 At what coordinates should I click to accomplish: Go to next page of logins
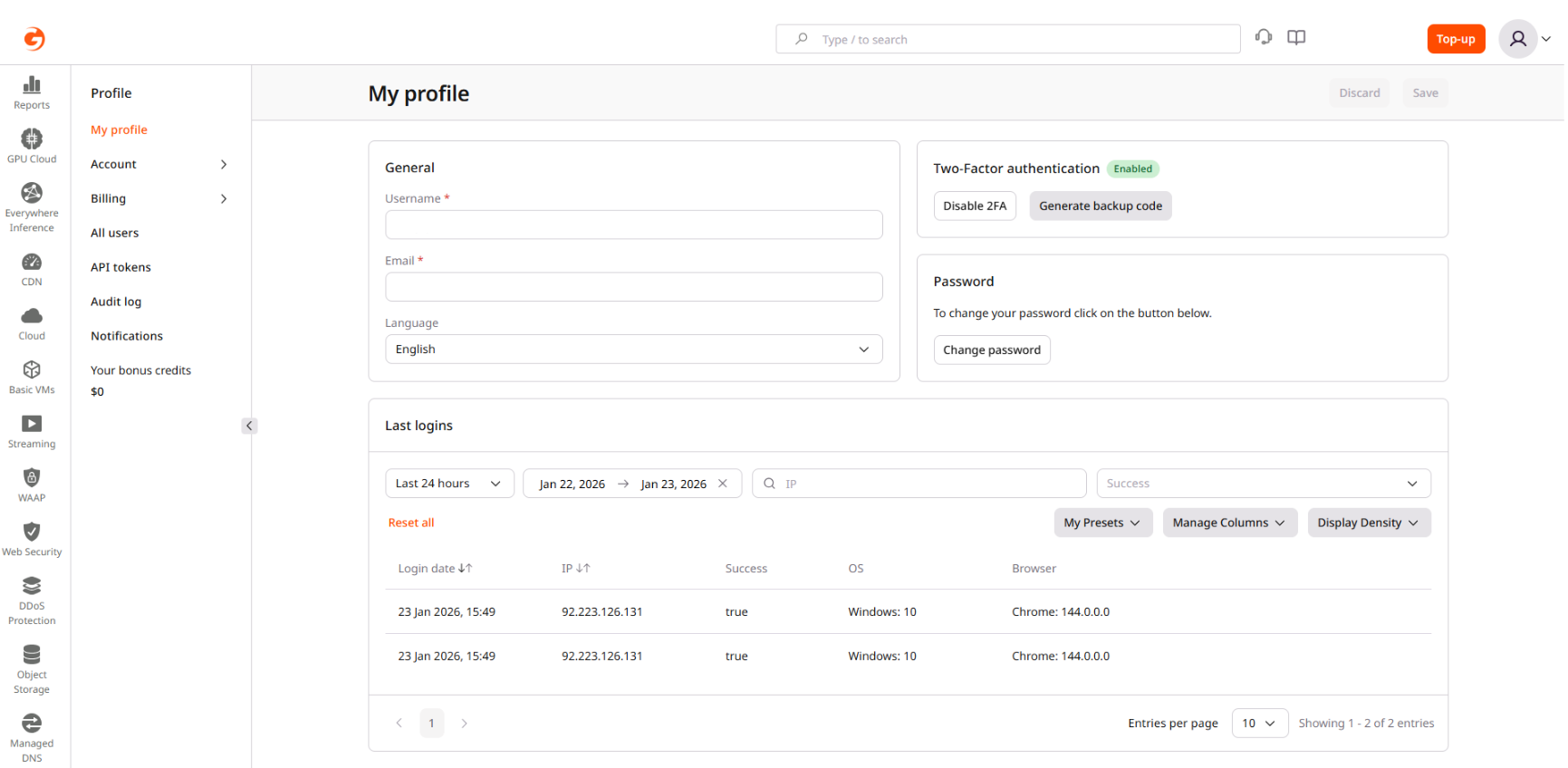click(464, 723)
